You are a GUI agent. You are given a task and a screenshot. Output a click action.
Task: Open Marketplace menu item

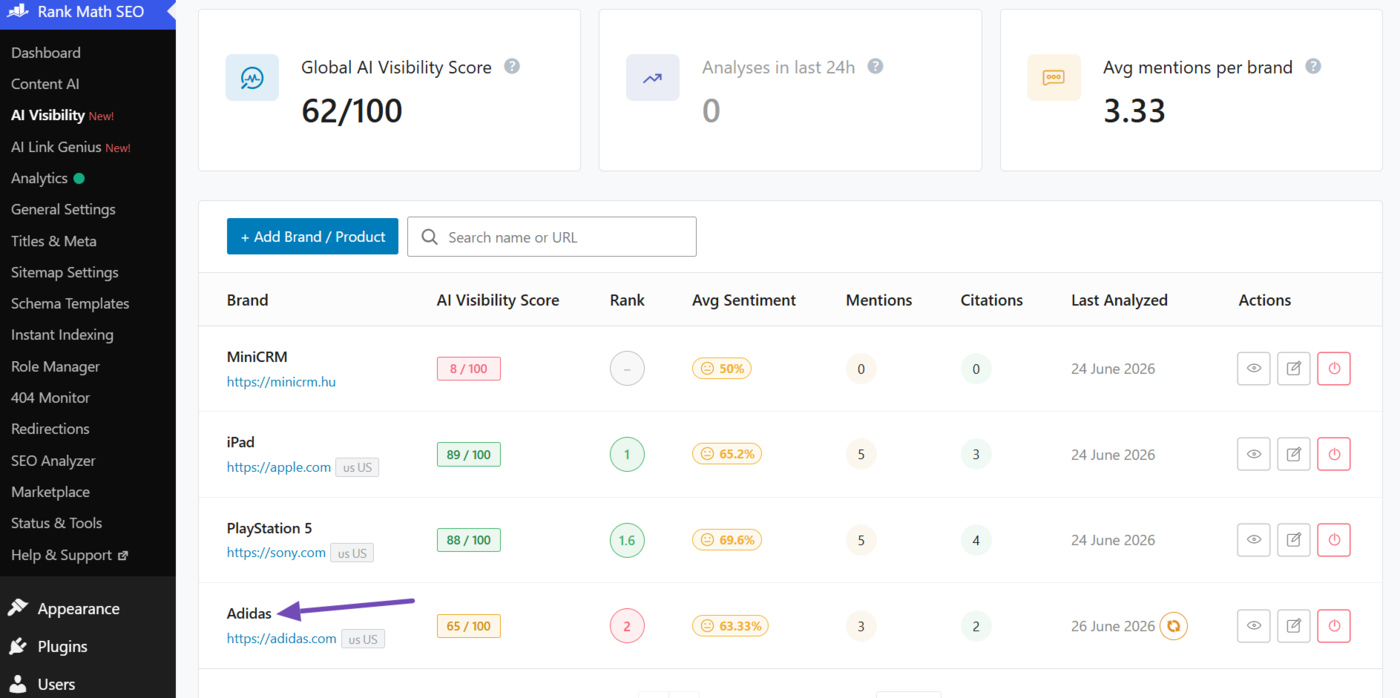[x=50, y=491]
